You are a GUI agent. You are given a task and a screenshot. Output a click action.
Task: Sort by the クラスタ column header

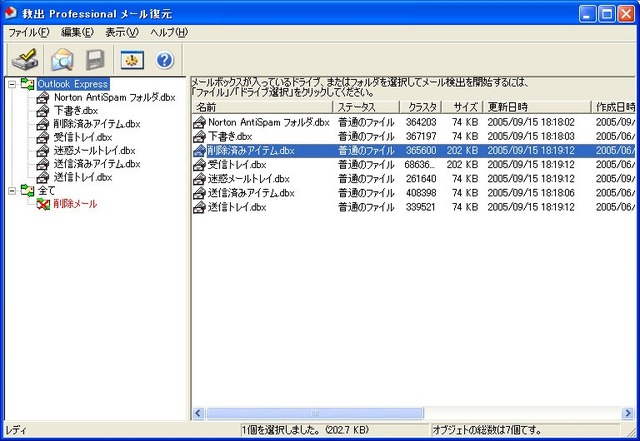(421, 107)
